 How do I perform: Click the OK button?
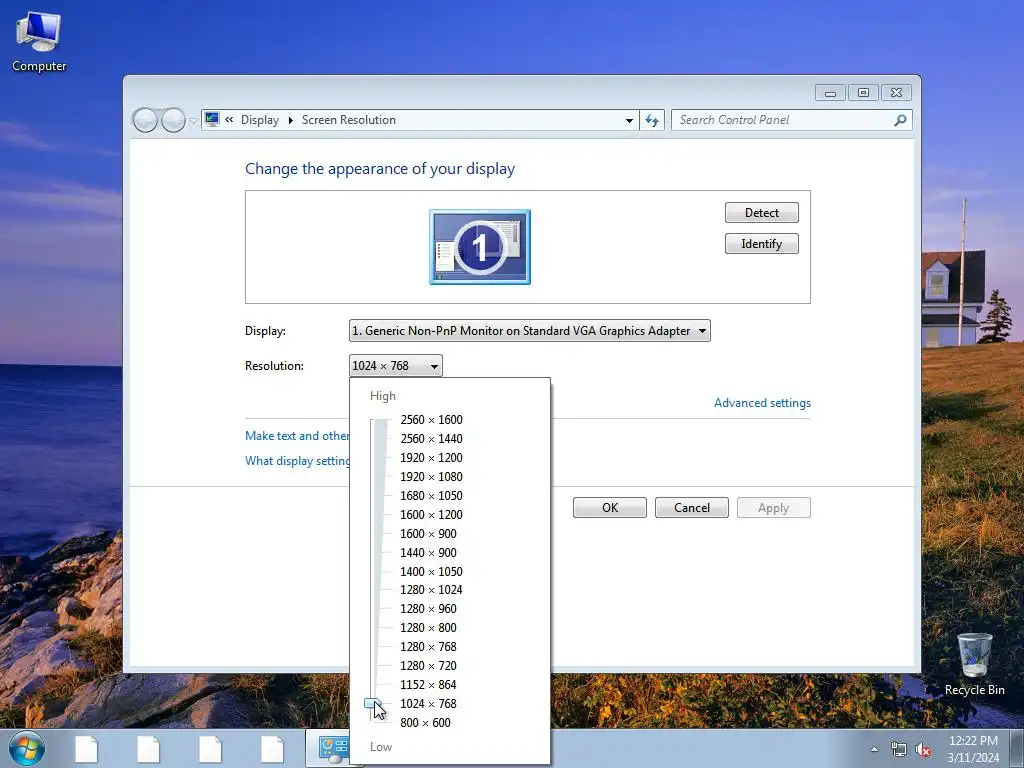click(610, 507)
